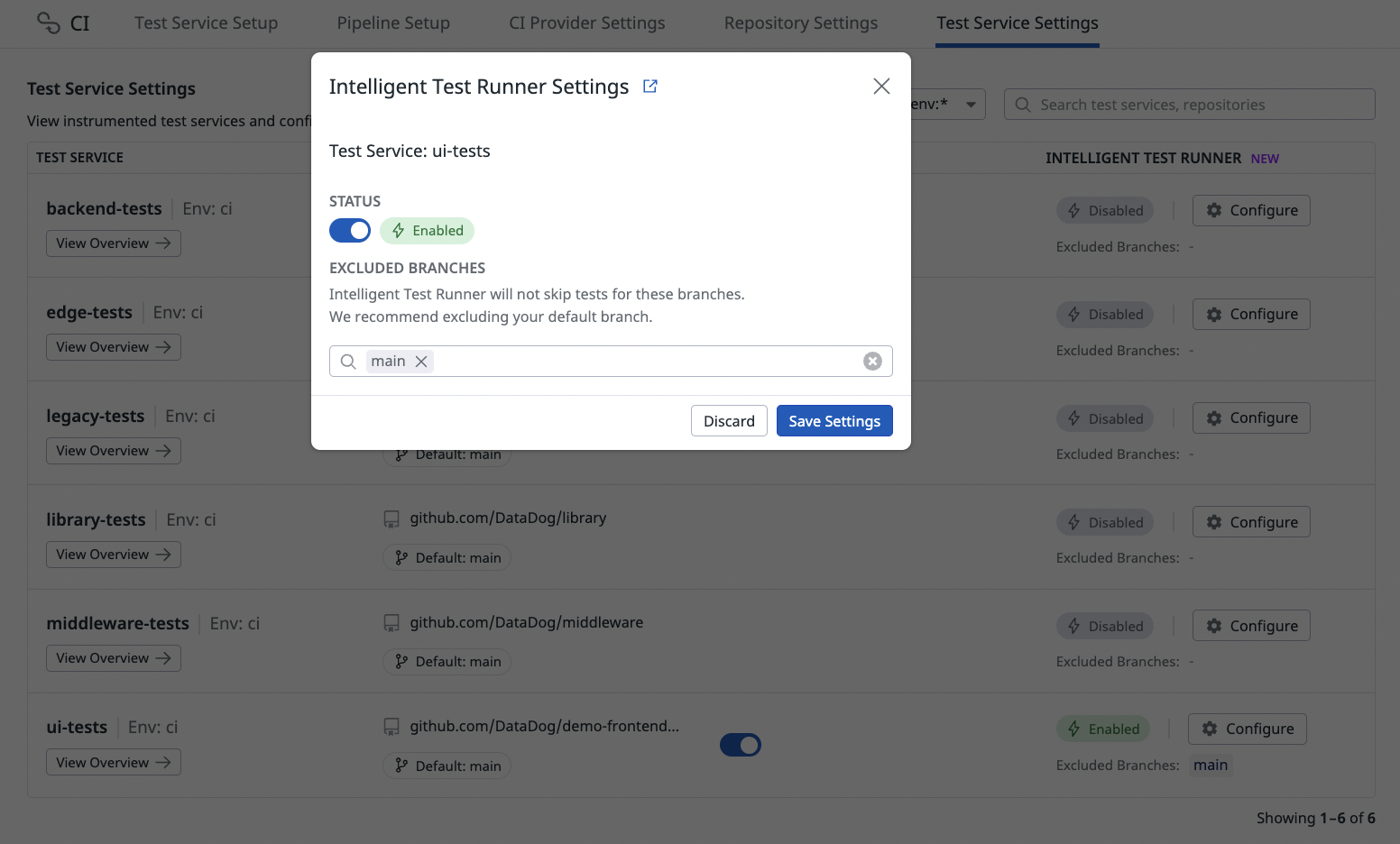Toggle the Status switch in the dialog
Image resolution: width=1400 pixels, height=844 pixels.
pyautogui.click(x=350, y=231)
